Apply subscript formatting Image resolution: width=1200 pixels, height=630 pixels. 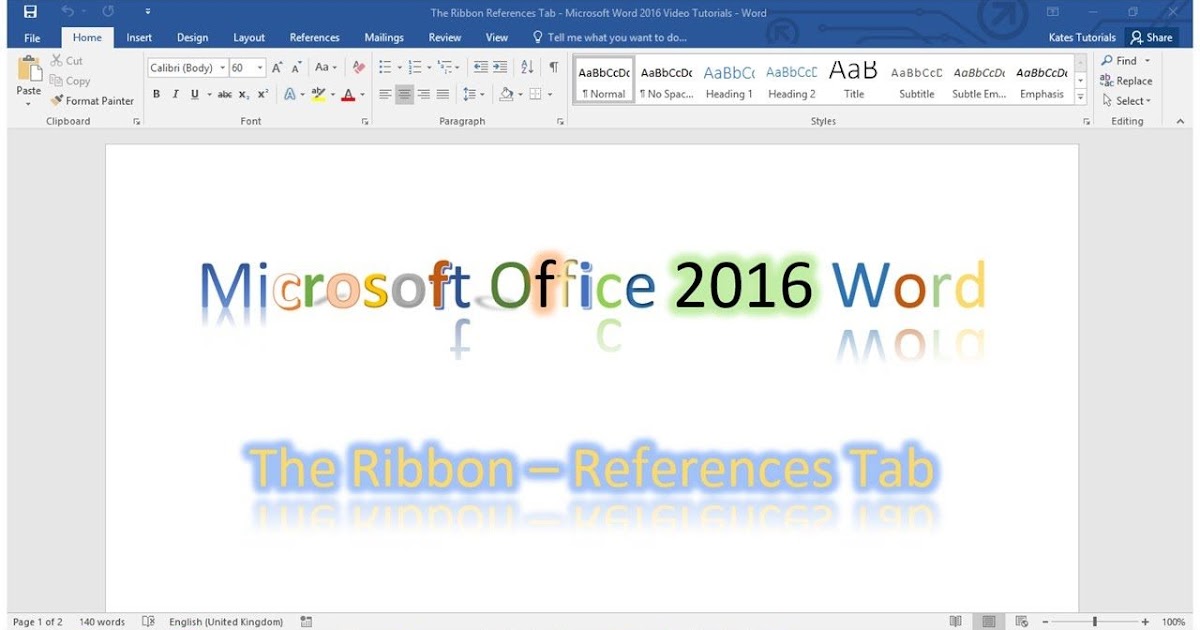tap(244, 94)
